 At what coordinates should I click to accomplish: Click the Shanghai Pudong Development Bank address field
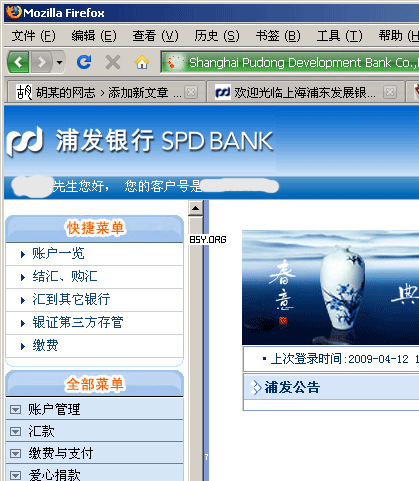(289, 62)
